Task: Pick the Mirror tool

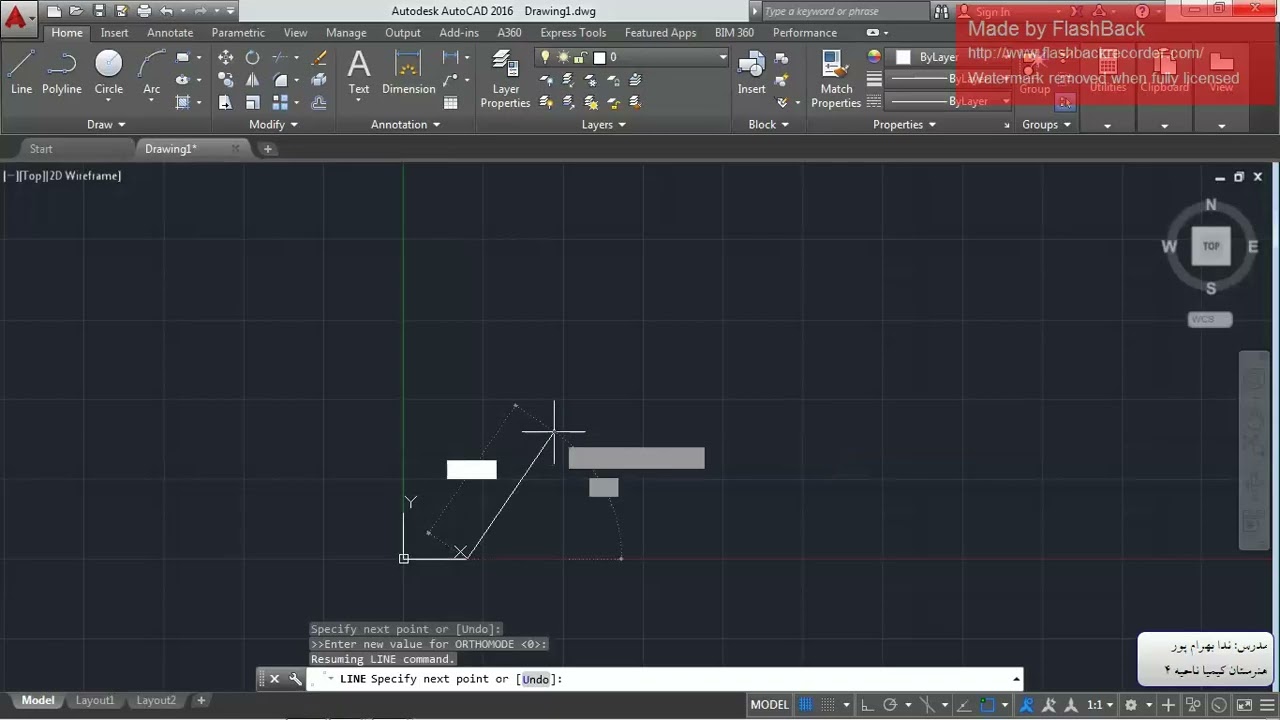Action: pyautogui.click(x=252, y=80)
